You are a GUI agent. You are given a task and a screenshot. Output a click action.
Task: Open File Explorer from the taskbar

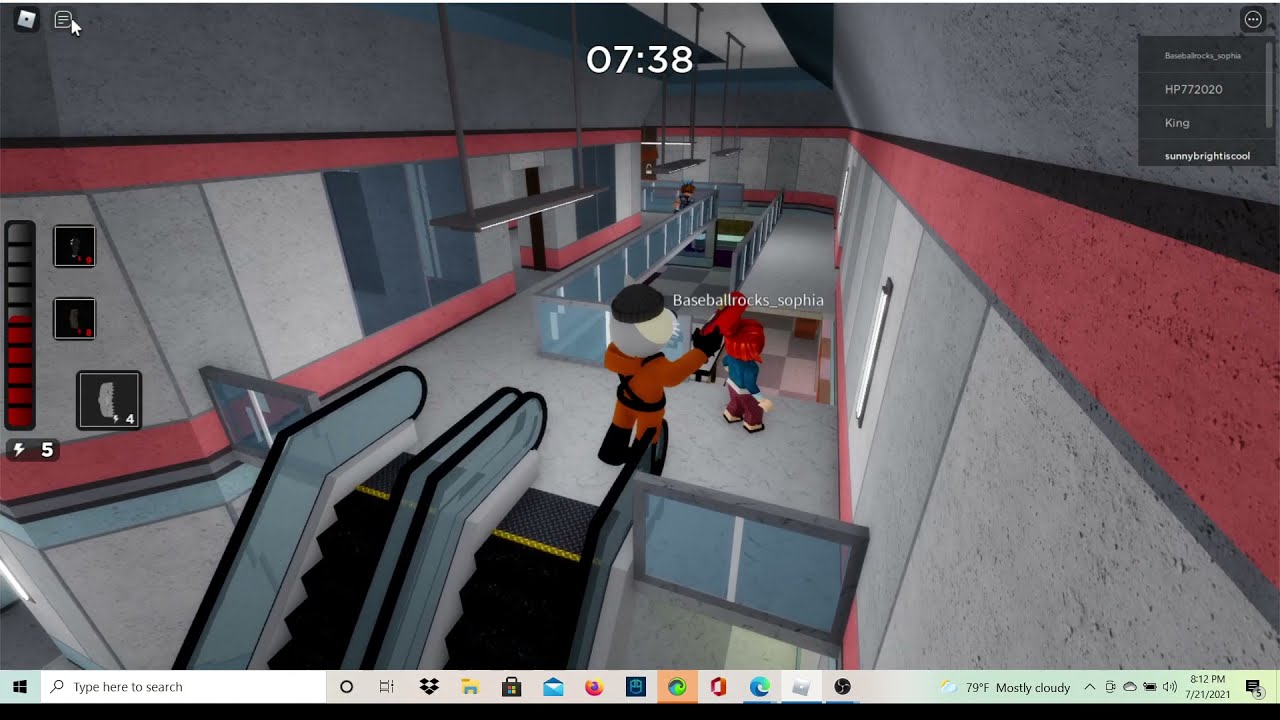tap(470, 687)
